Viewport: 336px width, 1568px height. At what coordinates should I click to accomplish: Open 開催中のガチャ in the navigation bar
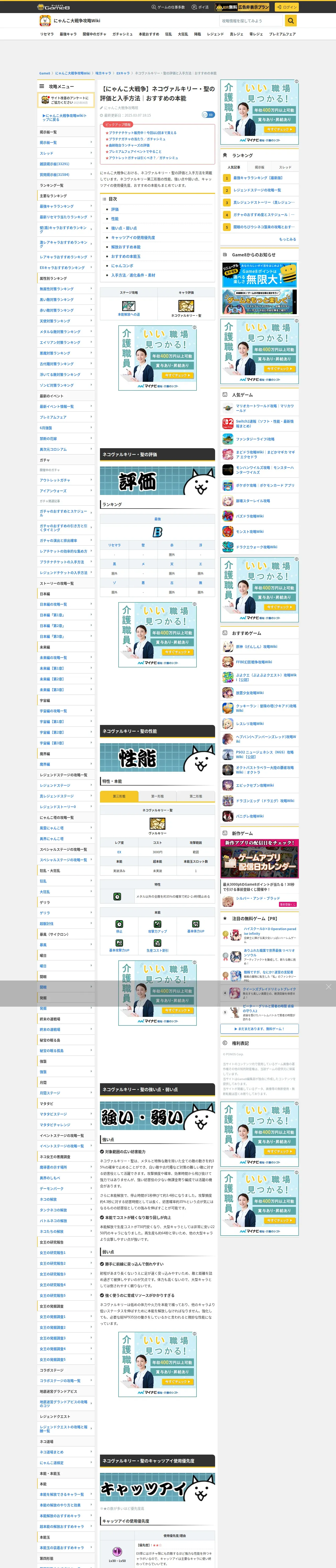point(94,34)
